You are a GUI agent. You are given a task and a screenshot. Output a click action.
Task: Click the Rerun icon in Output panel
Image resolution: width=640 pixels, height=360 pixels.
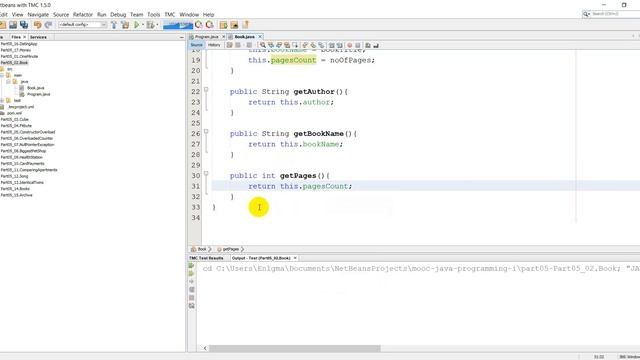point(191,266)
